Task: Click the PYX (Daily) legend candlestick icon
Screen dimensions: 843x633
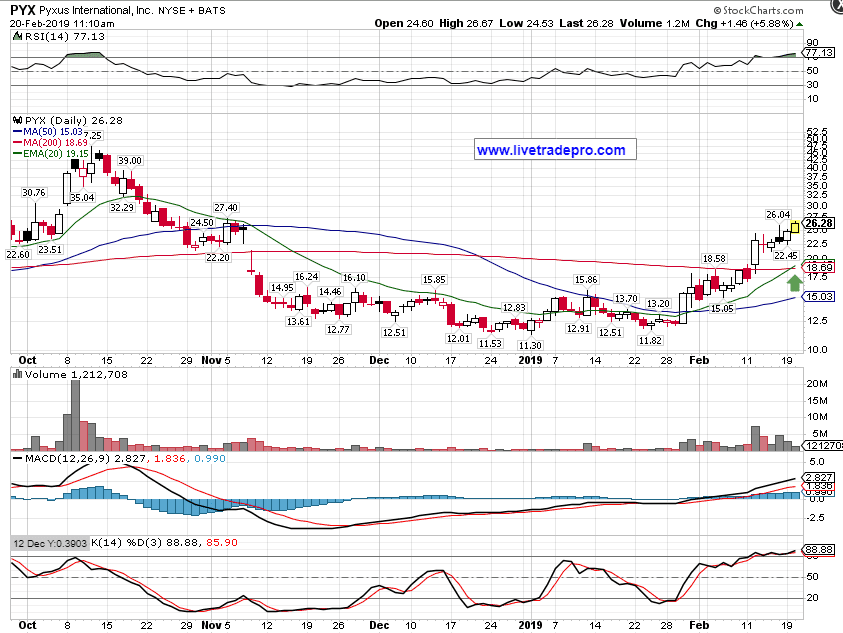Action: (x=16, y=120)
